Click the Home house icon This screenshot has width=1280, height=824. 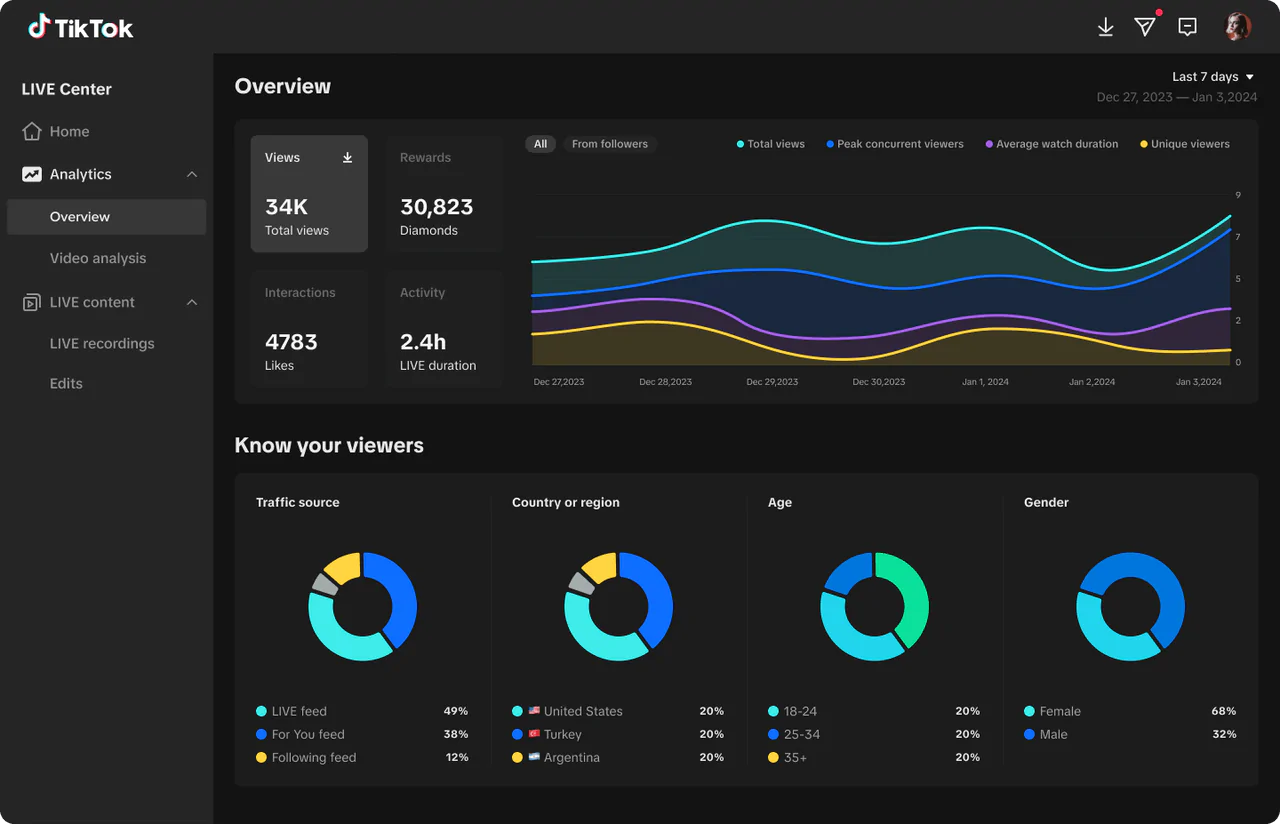click(32, 131)
